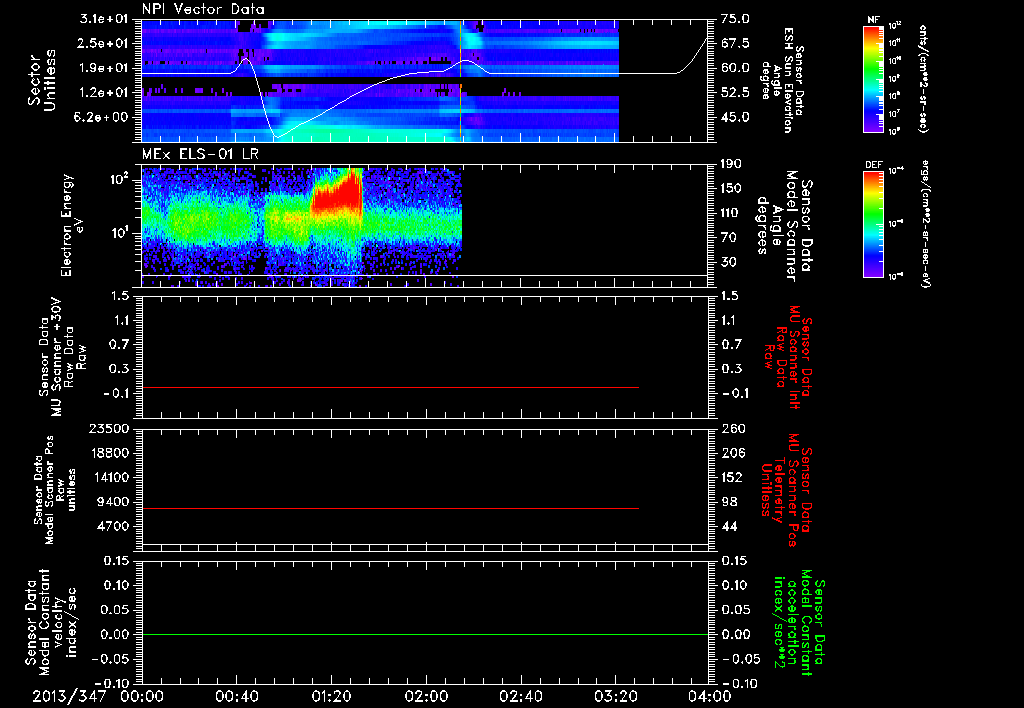The width and height of the screenshot is (1024, 708).
Task: Click the 2013/347 date label
Action: (x=69, y=696)
